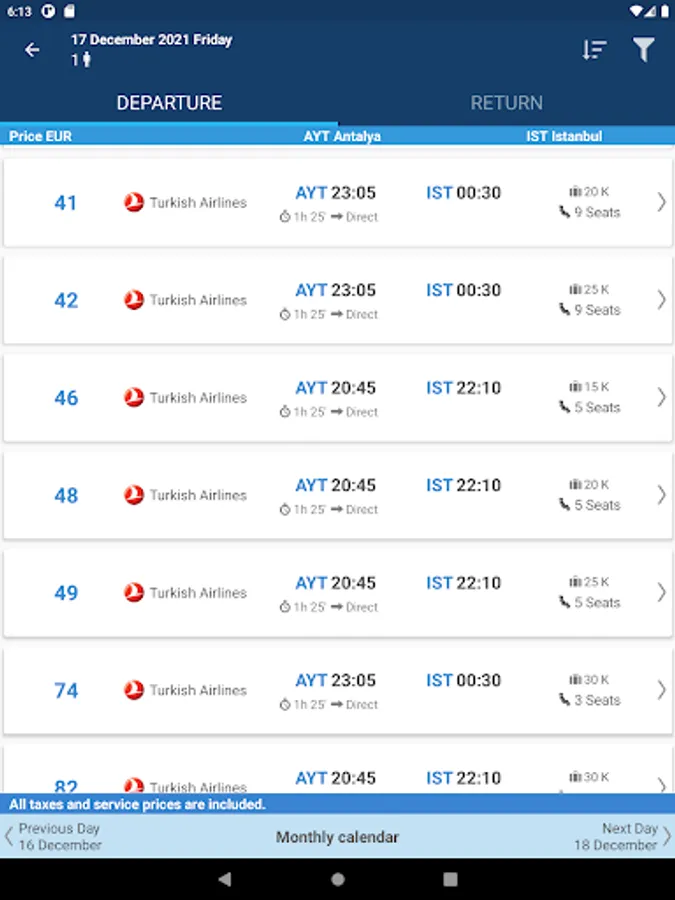
Task: Expand the 74 EUR flight chevron
Action: point(661,690)
